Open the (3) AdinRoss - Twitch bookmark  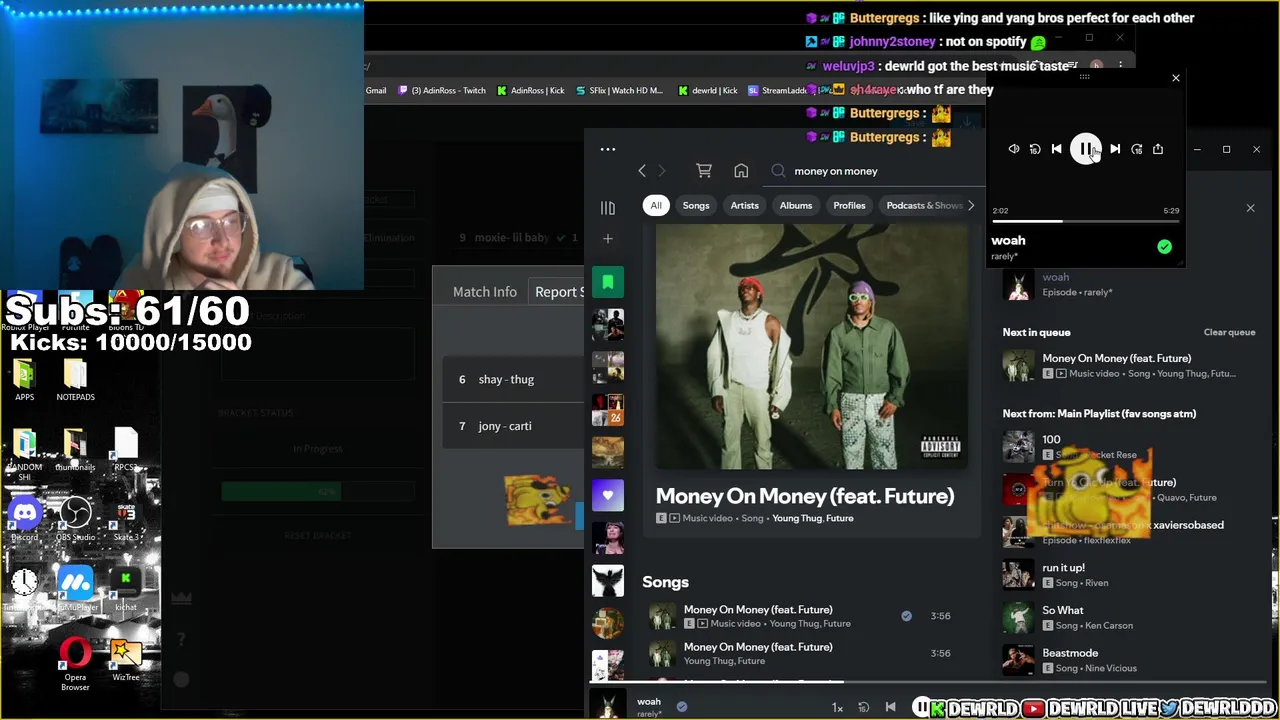pos(442,90)
